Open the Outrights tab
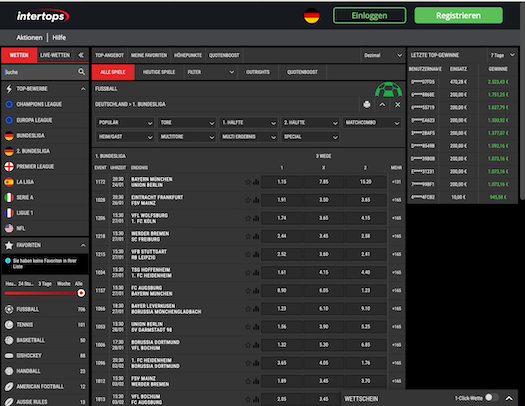Viewport: 525px width, 406px height. click(257, 72)
